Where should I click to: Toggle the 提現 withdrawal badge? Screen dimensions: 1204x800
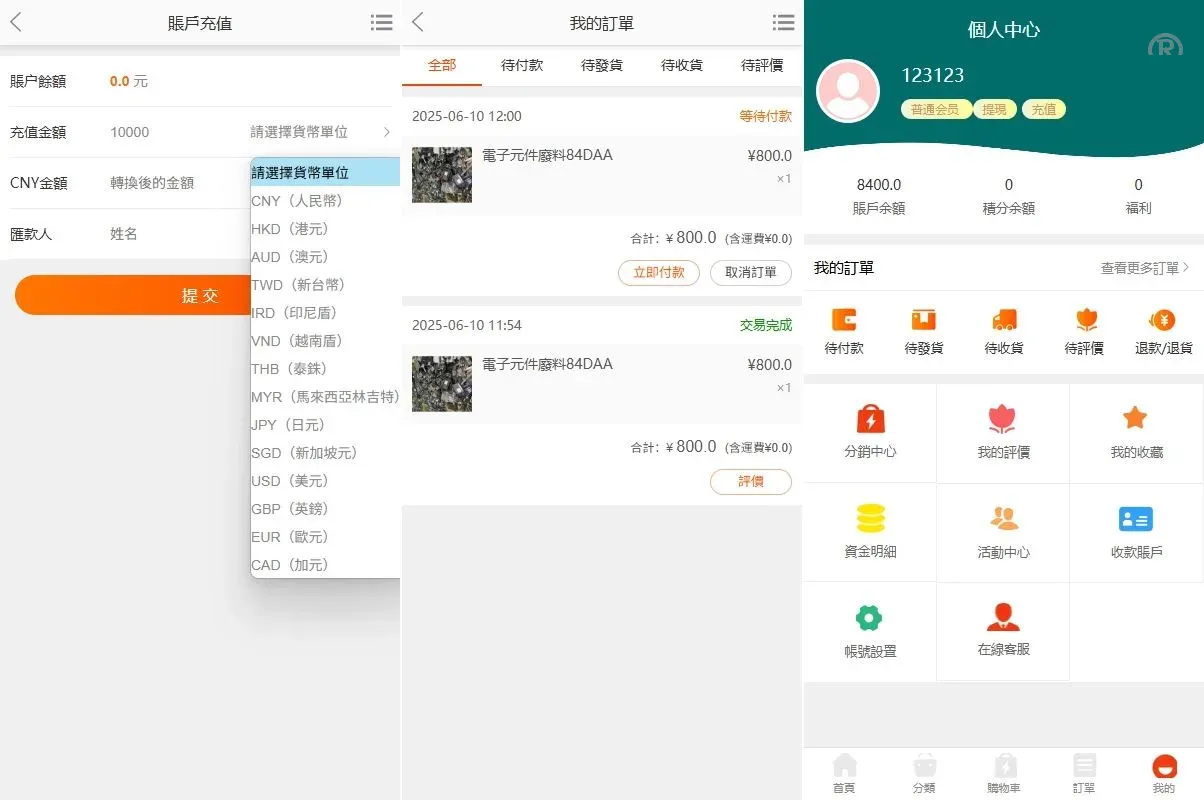[x=994, y=110]
